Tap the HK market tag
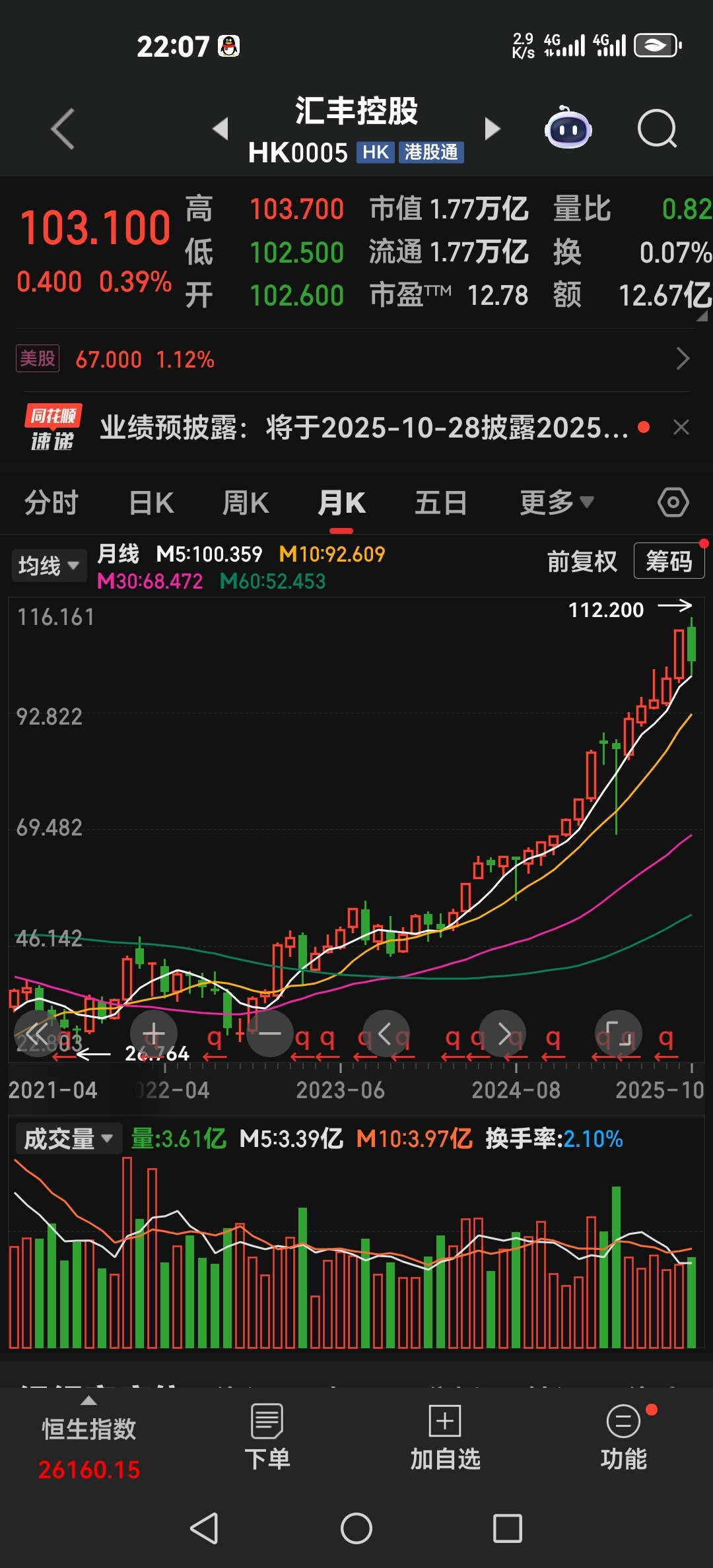 tap(375, 152)
